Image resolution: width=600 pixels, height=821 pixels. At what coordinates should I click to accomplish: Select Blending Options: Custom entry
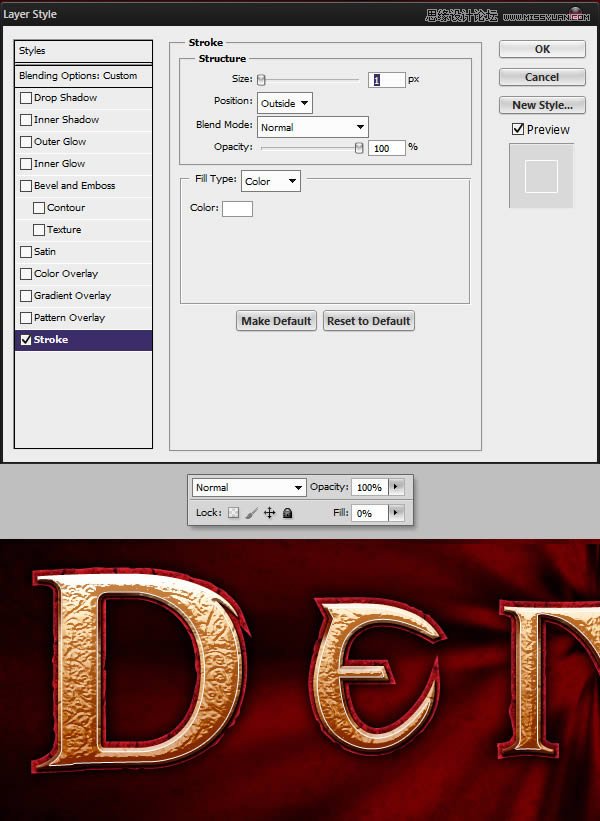83,76
